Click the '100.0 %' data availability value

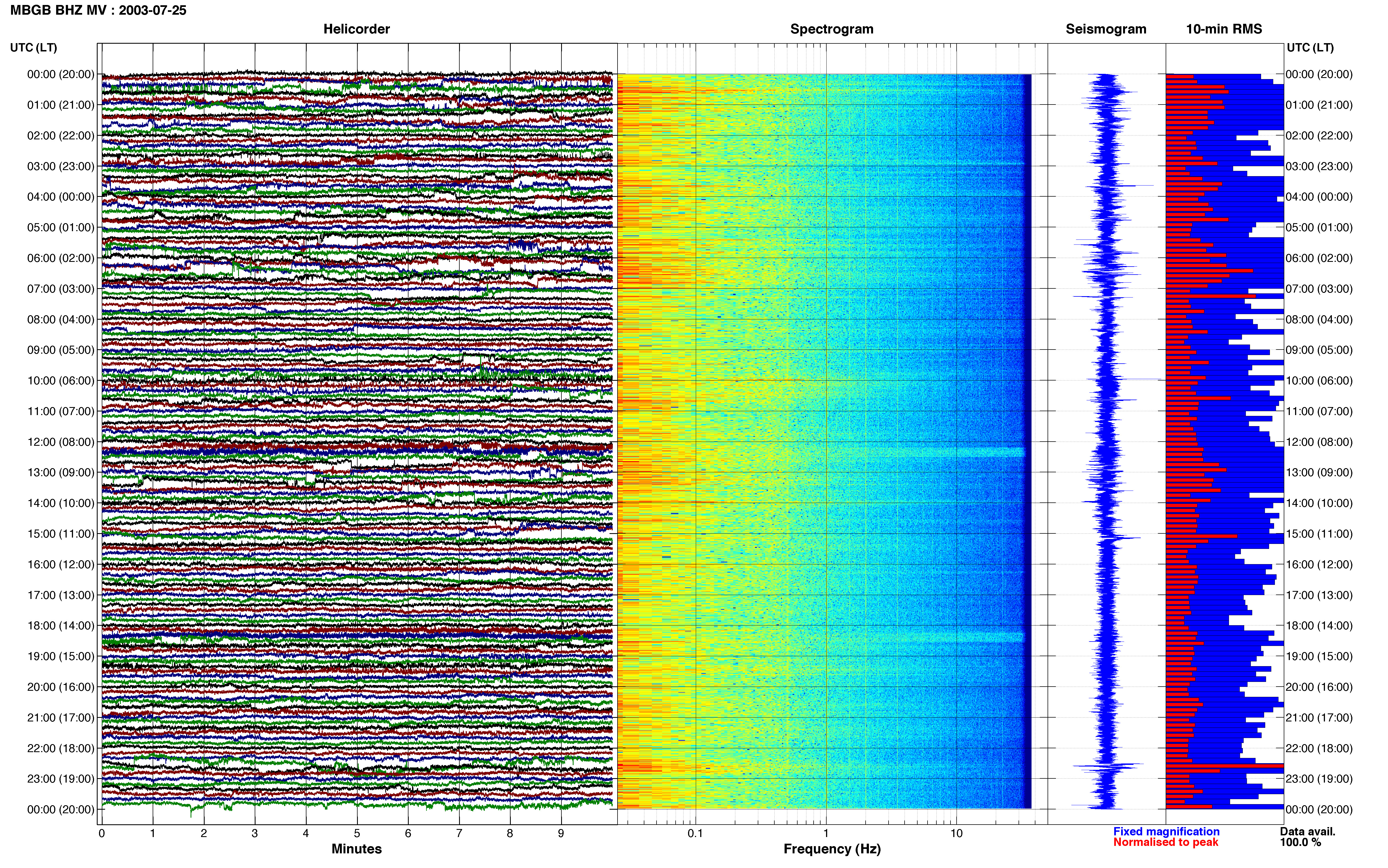click(1300, 842)
